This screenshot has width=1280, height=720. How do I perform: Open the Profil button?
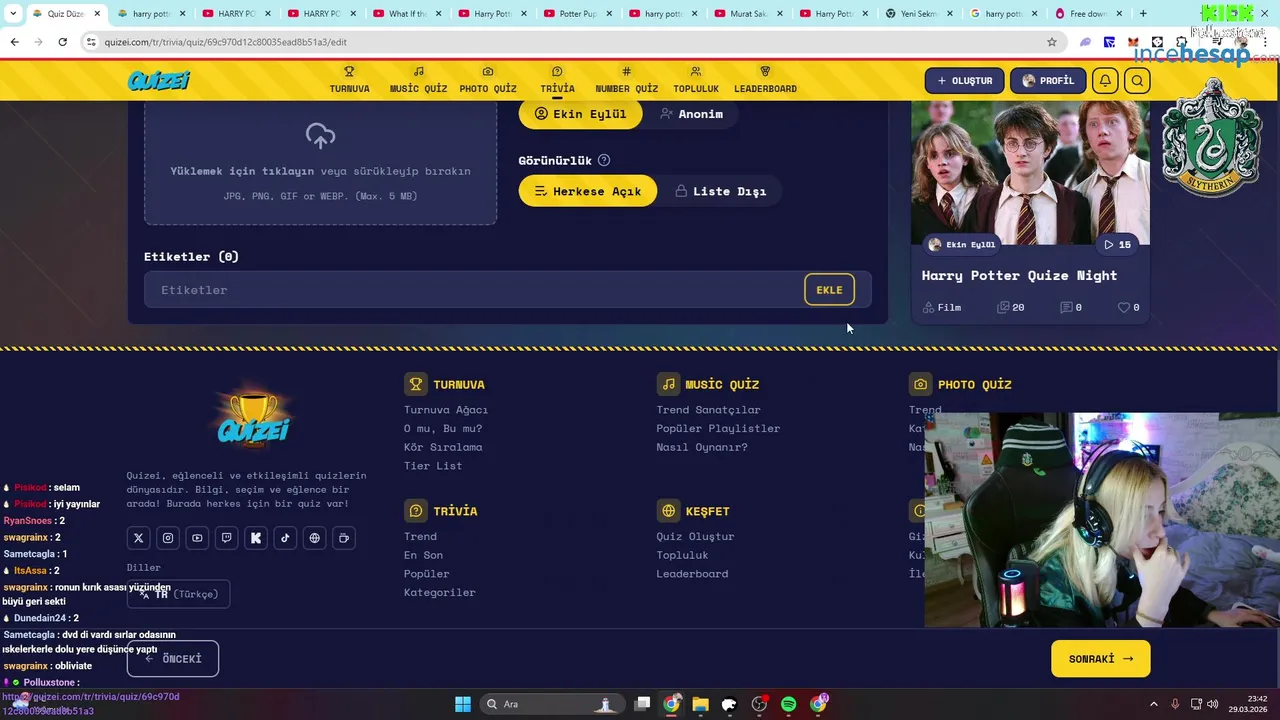pyautogui.click(x=1047, y=81)
